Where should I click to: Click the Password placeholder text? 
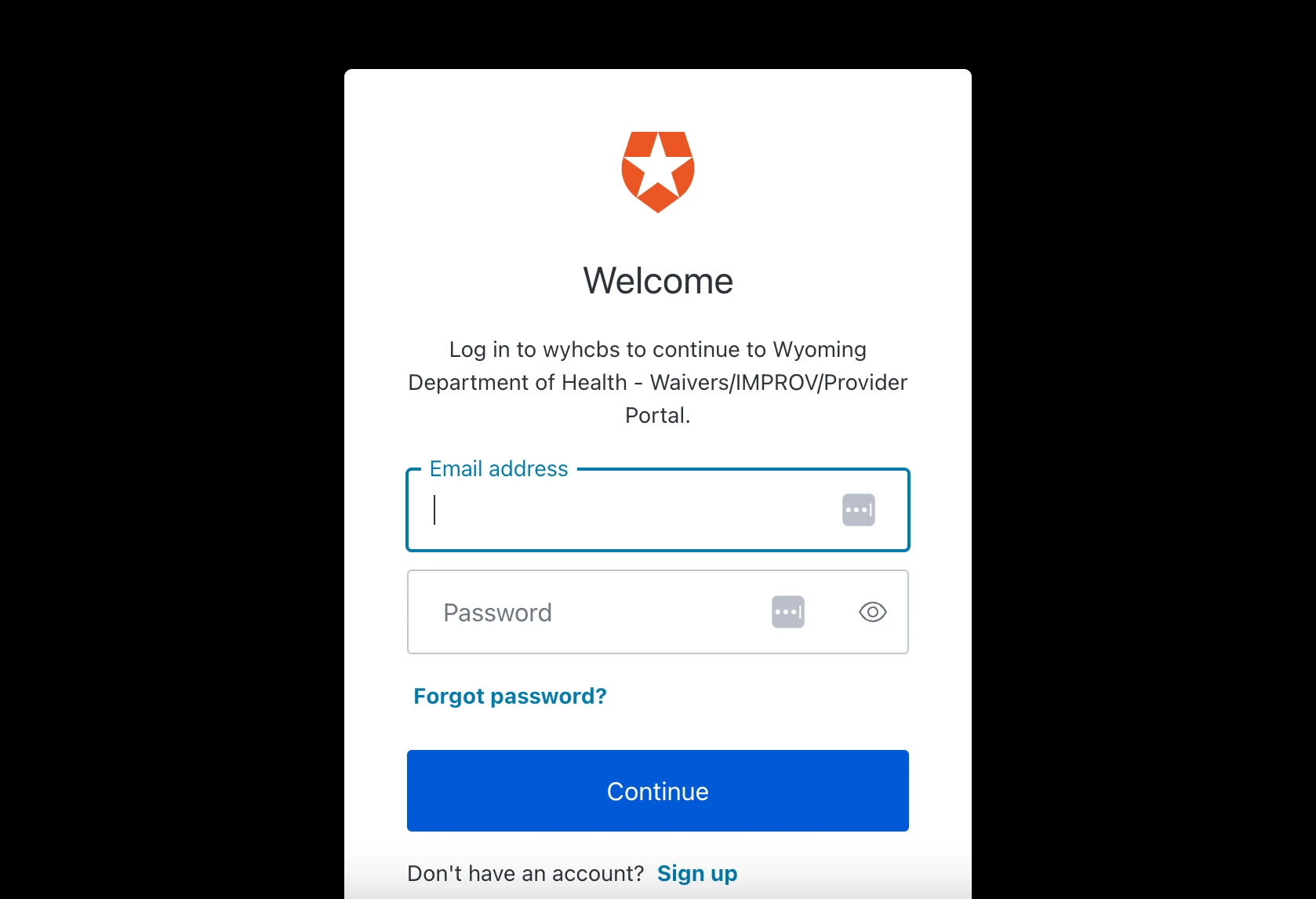pyautogui.click(x=497, y=613)
